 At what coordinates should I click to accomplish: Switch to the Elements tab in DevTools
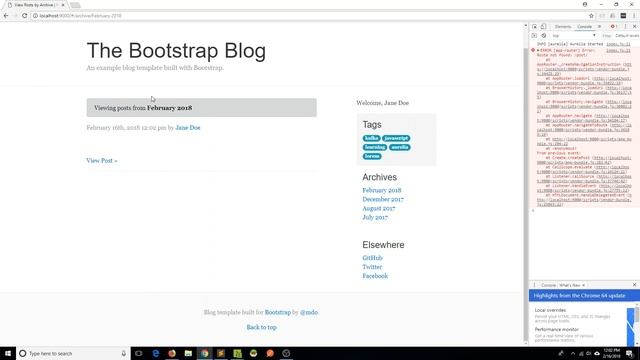click(x=563, y=27)
